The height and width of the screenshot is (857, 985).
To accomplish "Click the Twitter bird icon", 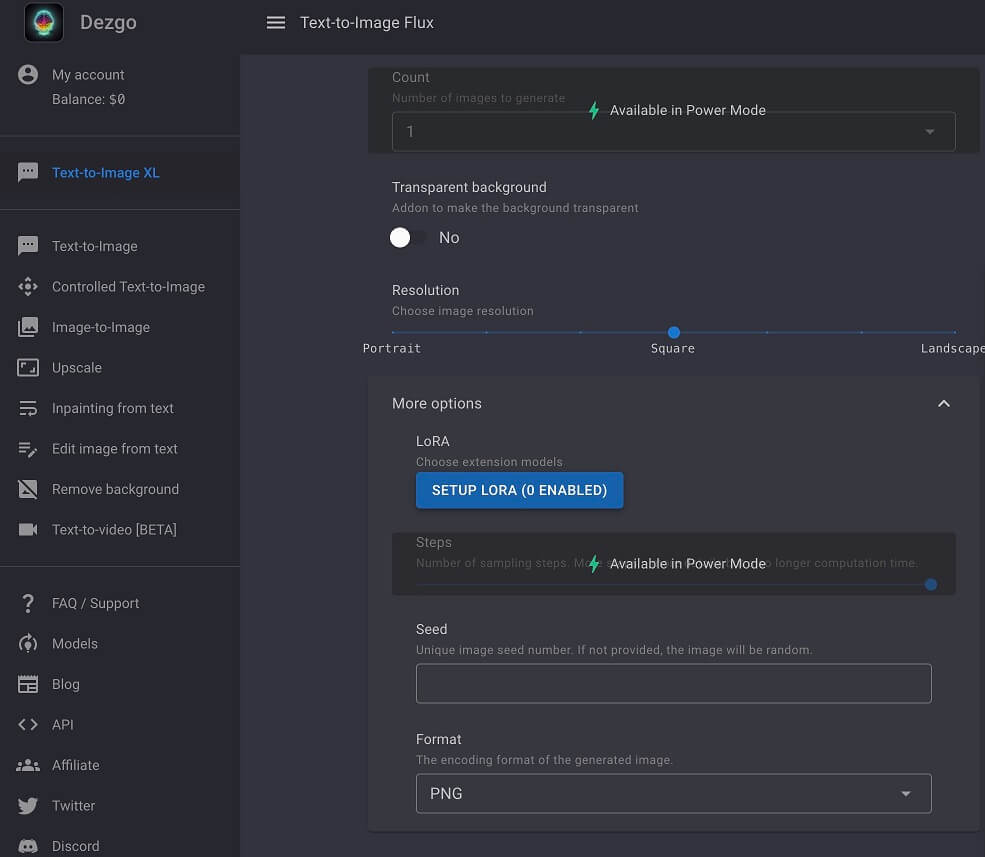I will click(x=28, y=806).
